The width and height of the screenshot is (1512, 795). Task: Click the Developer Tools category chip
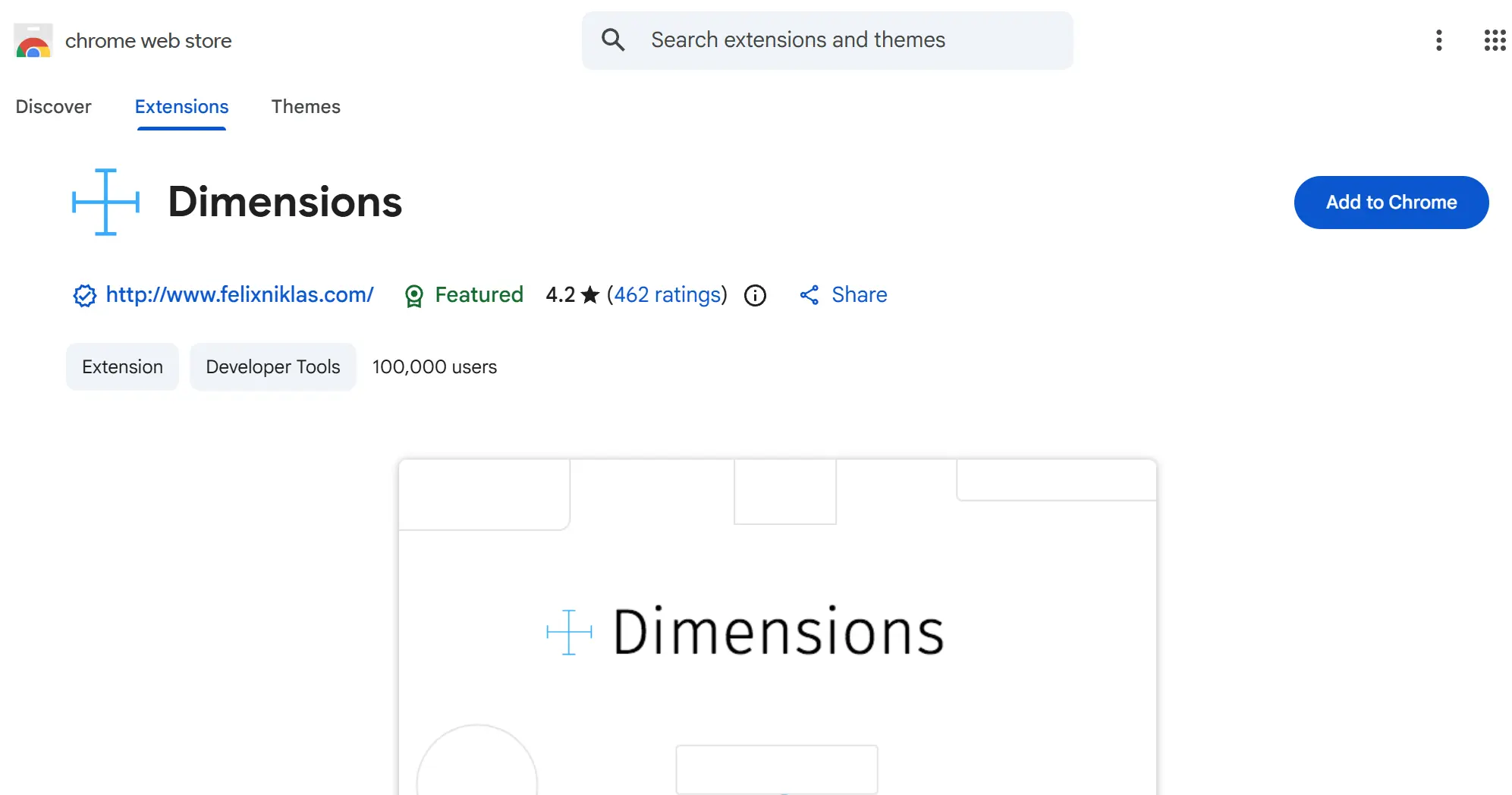(x=273, y=367)
